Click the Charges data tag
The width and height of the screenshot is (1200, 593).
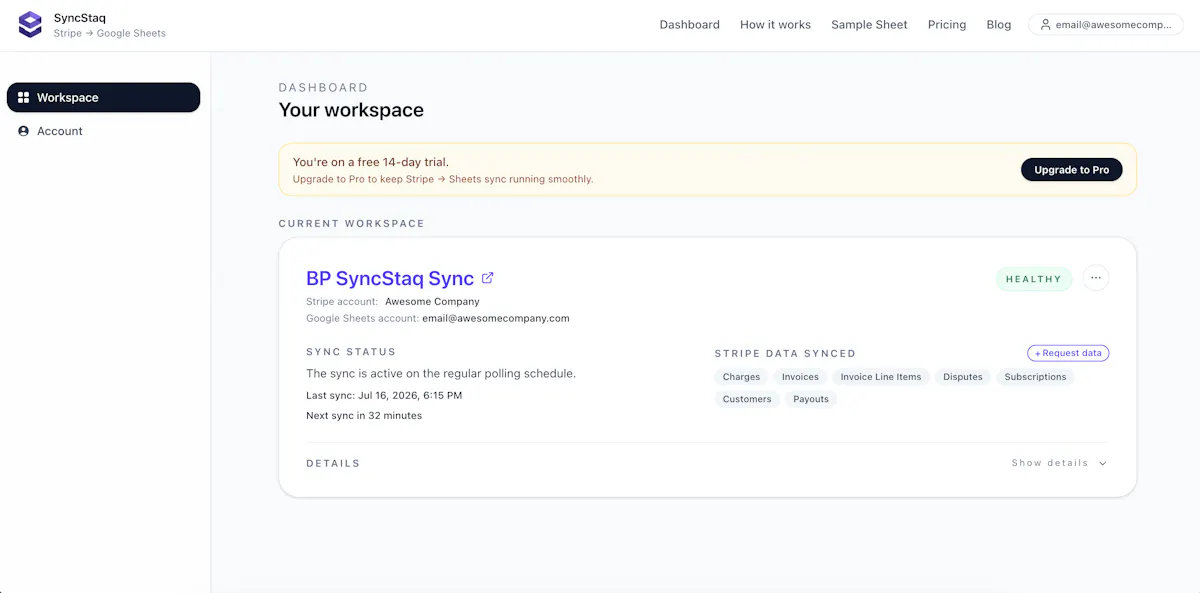tap(742, 377)
